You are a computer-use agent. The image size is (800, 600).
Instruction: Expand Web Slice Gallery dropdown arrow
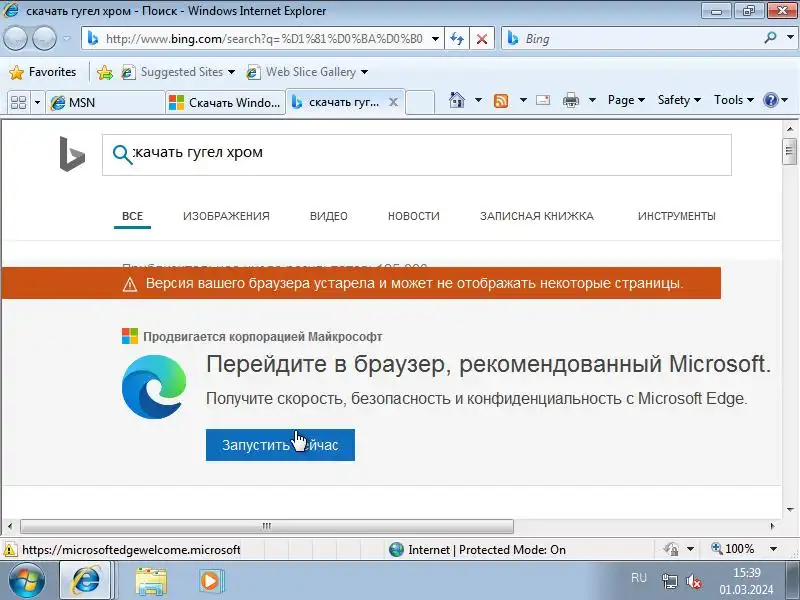click(364, 72)
